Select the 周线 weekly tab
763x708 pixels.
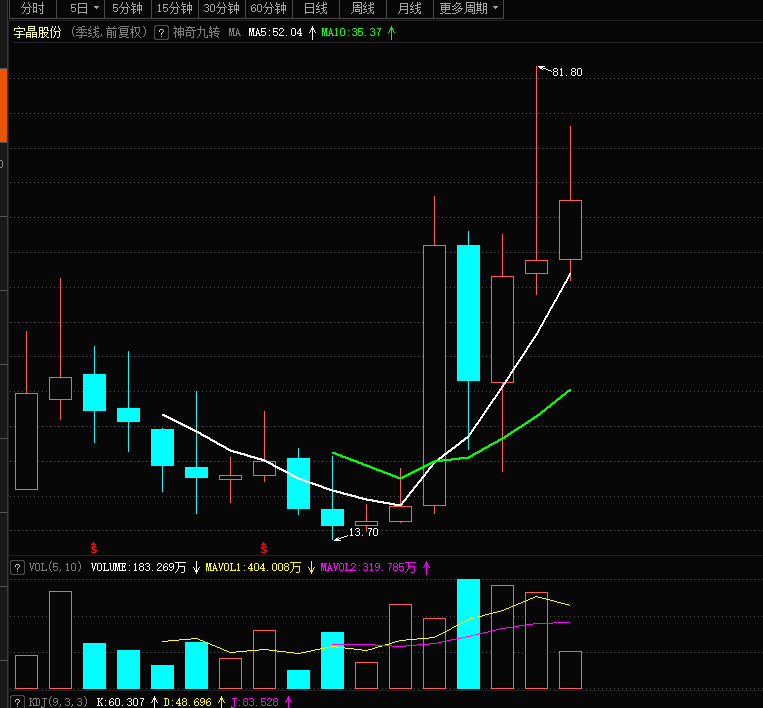coord(362,9)
